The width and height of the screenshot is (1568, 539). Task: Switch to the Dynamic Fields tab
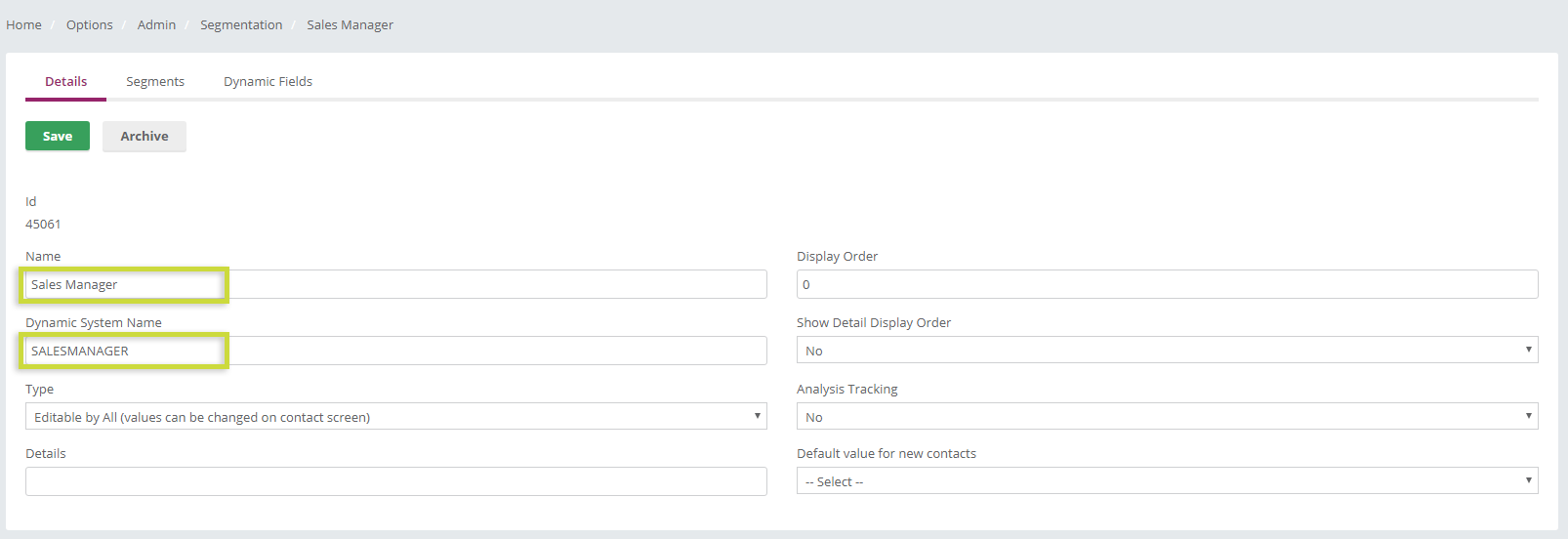pos(268,81)
